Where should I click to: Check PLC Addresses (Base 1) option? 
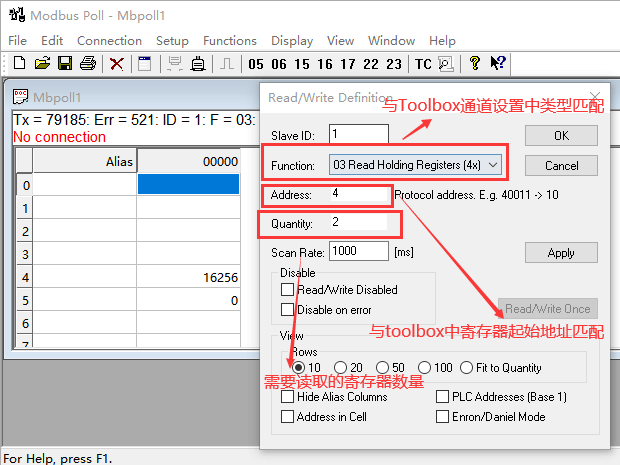pyautogui.click(x=442, y=397)
